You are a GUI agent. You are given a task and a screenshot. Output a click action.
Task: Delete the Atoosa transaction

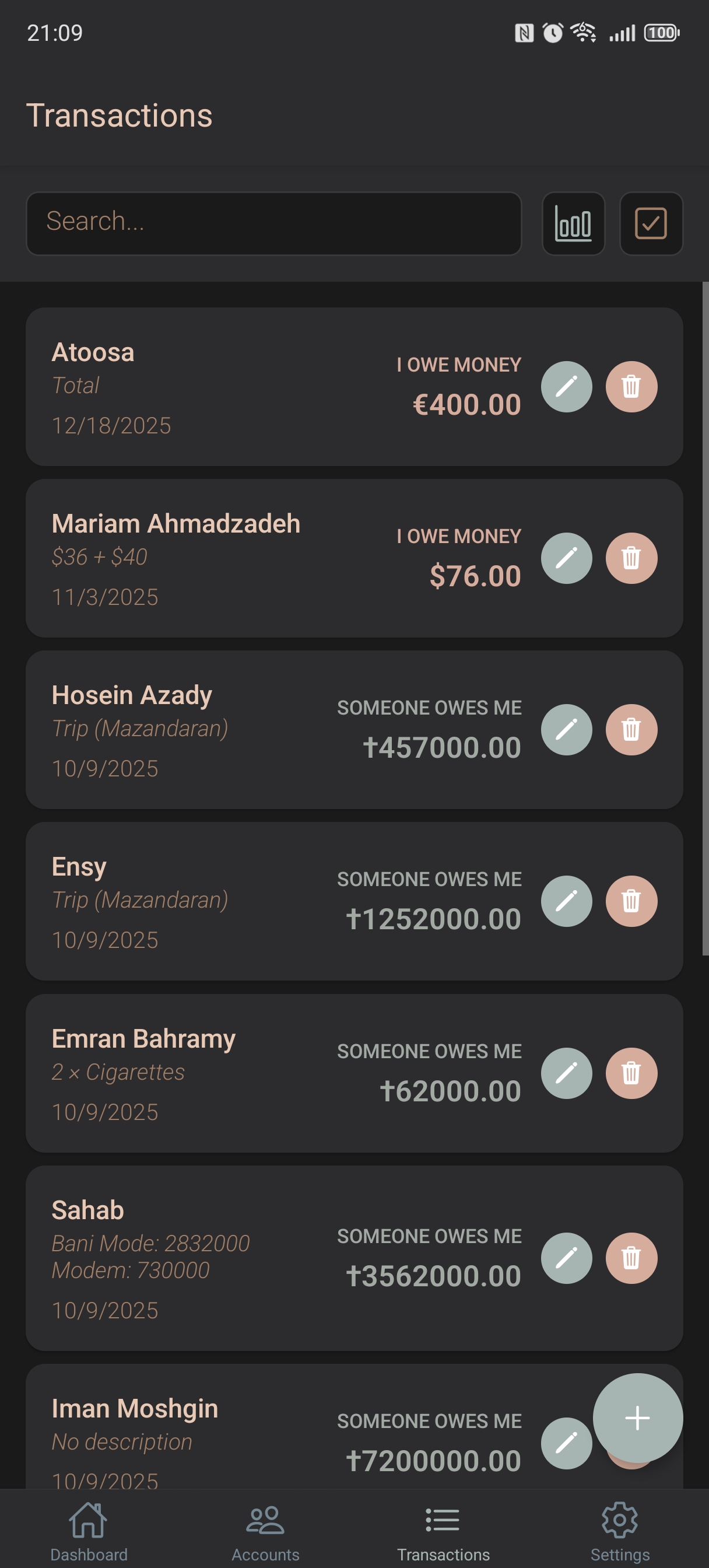[x=631, y=387]
